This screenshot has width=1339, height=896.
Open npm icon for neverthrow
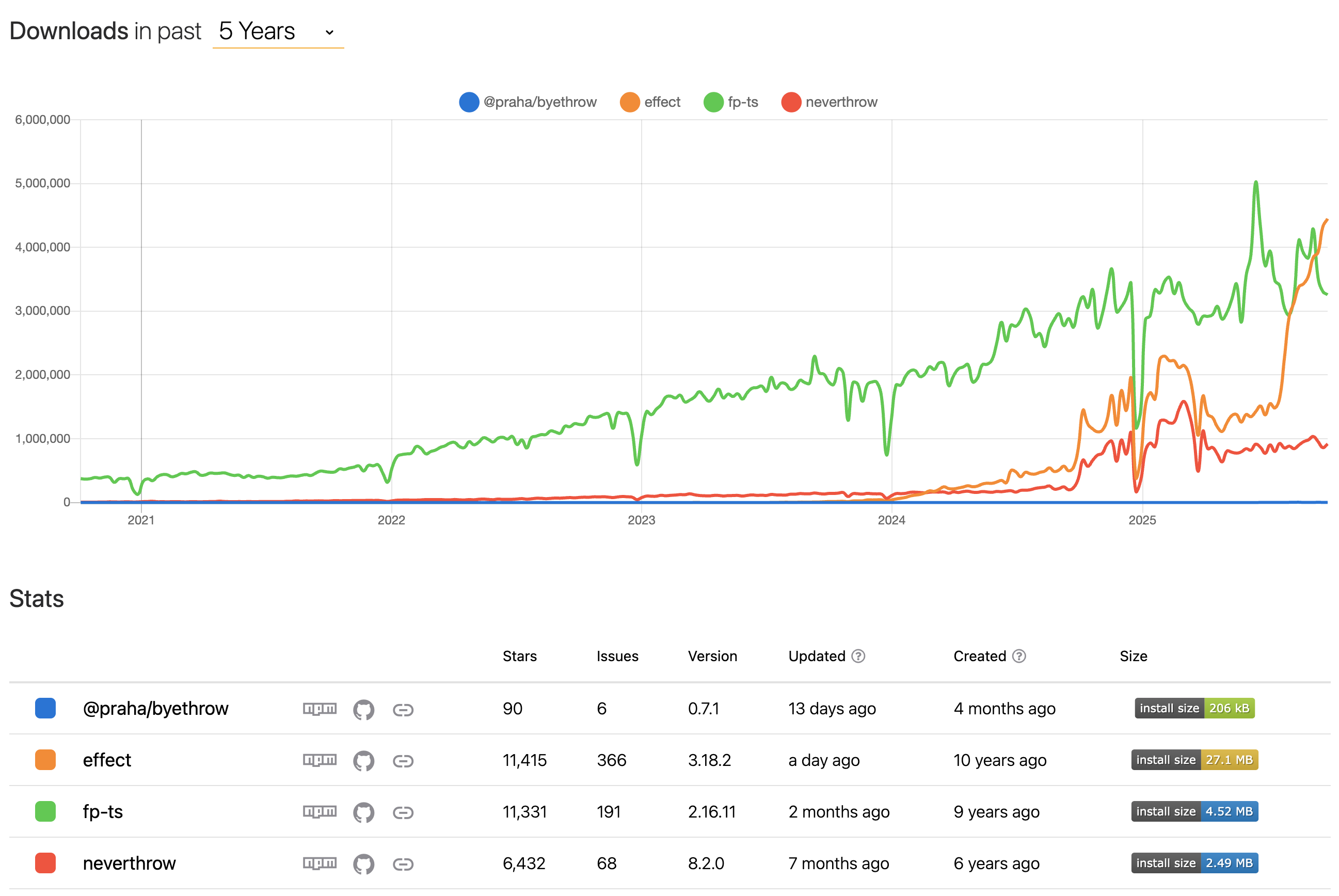coord(320,863)
